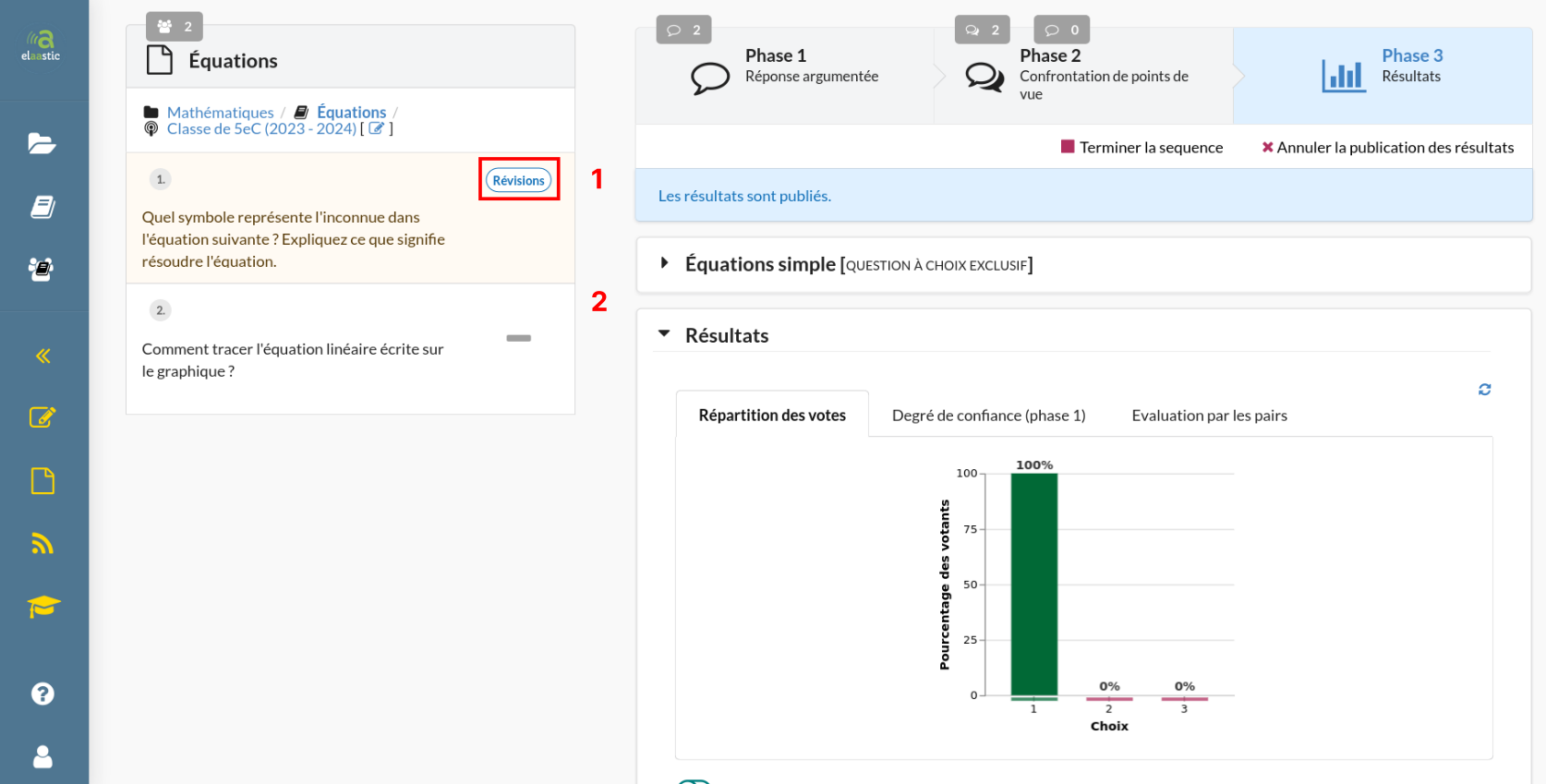Open the Phase 3 Résultats step
Viewport: 1546px width, 784px height.
pyautogui.click(x=1383, y=76)
